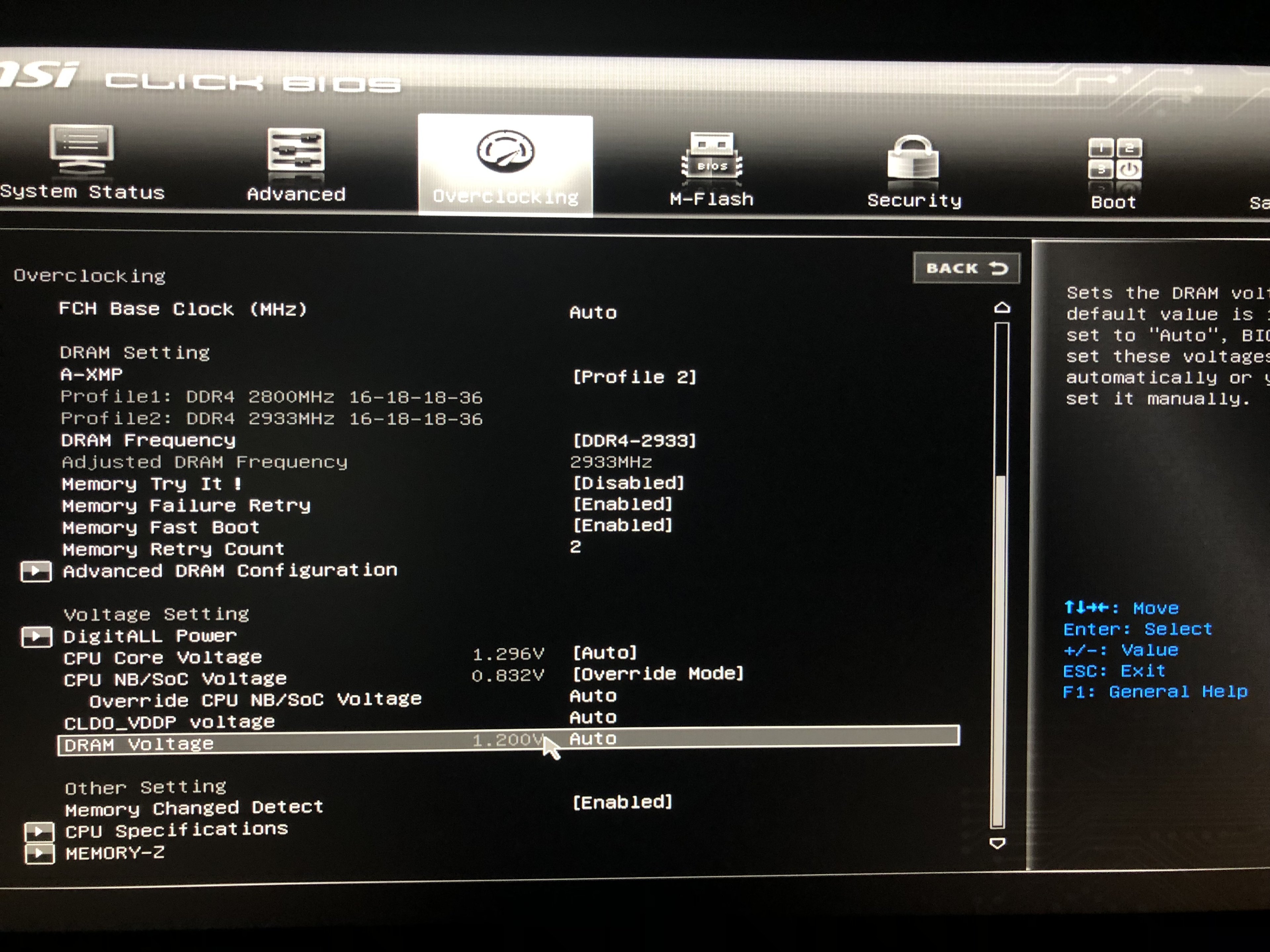Screen dimensions: 1270x952
Task: Toggle Memory Fast Boot Enabled value
Action: pyautogui.click(x=623, y=526)
